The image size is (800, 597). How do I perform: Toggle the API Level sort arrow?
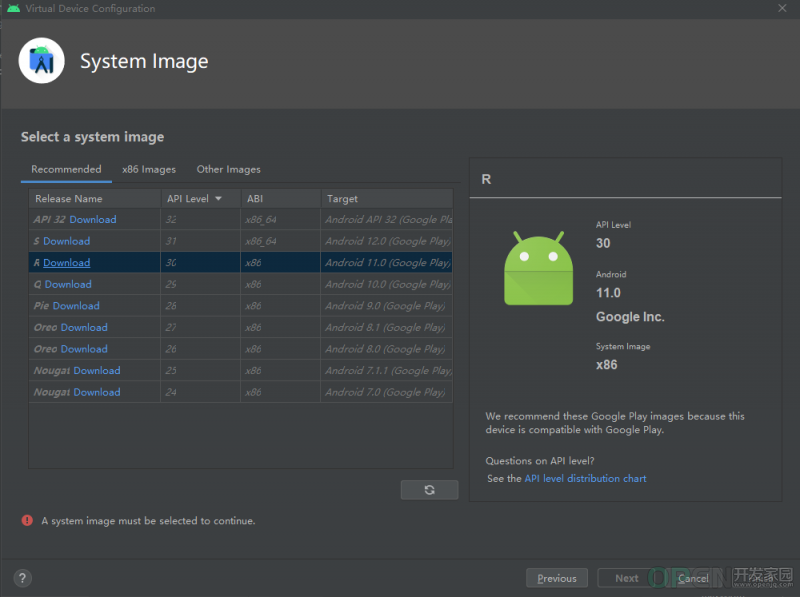click(218, 198)
